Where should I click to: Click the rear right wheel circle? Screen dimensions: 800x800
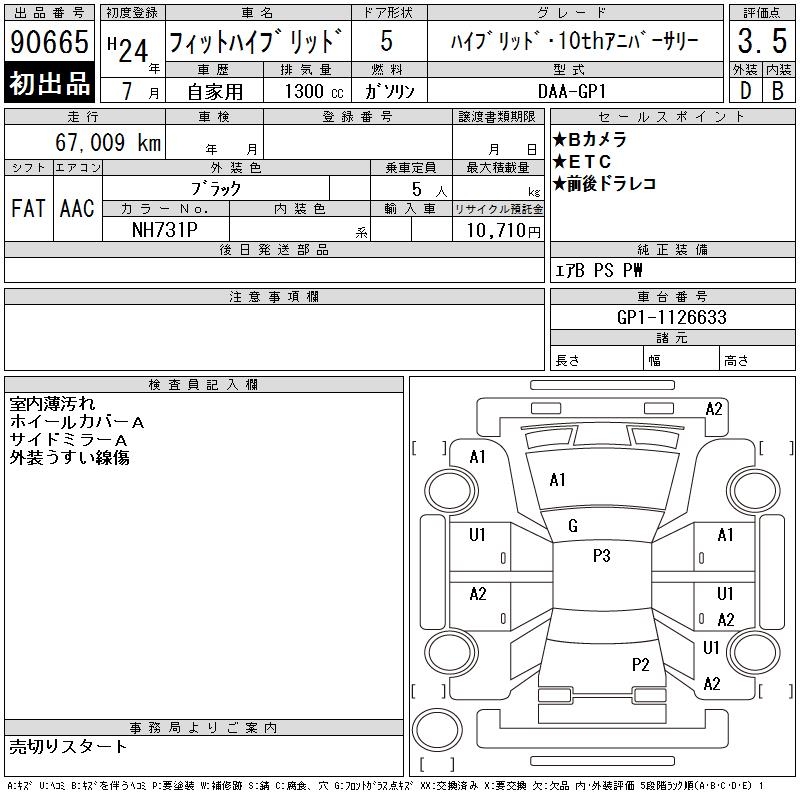point(753,652)
